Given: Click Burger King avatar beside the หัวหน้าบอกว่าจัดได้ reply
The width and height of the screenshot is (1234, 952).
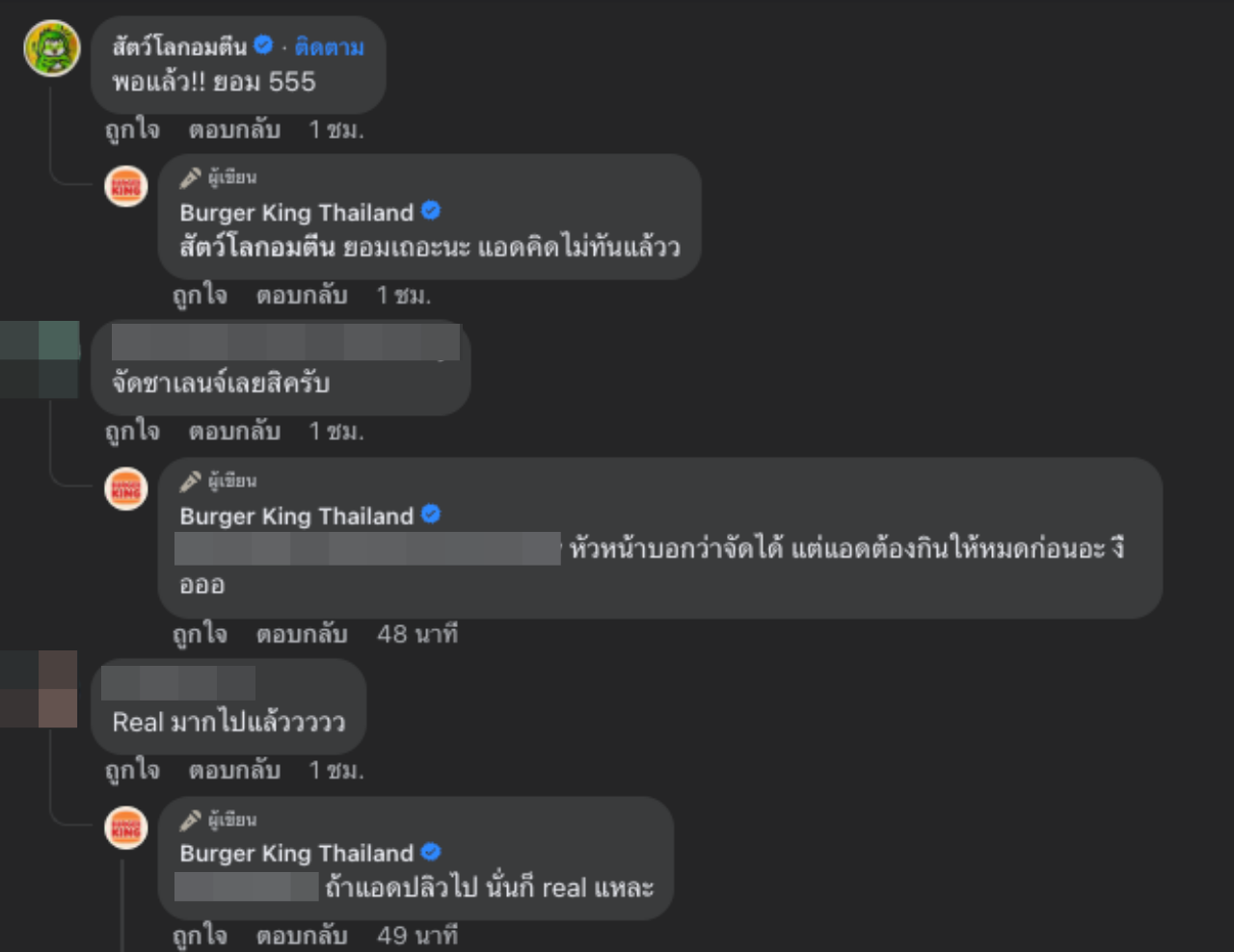Looking at the screenshot, I should tap(126, 489).
